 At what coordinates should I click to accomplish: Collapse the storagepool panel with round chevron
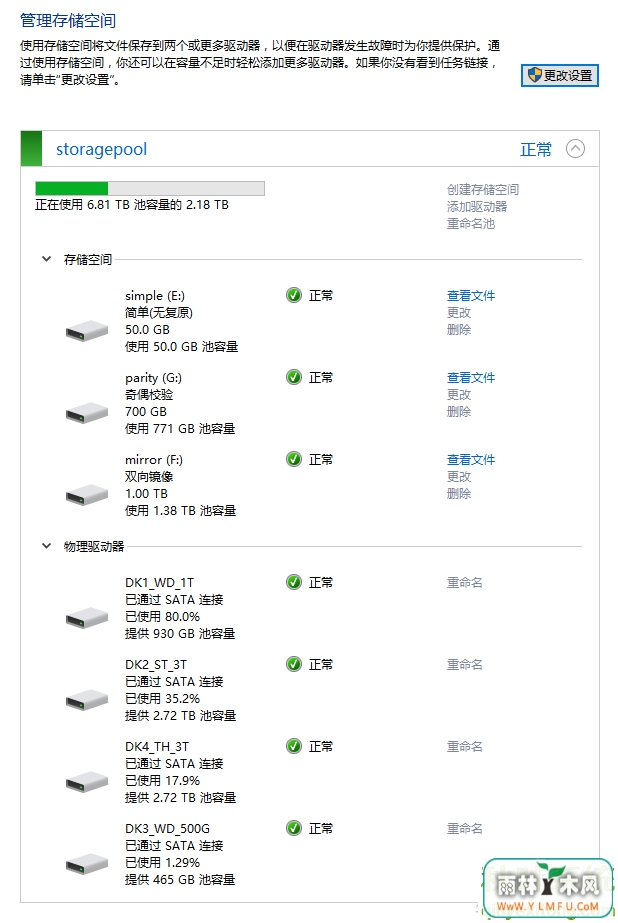575,148
